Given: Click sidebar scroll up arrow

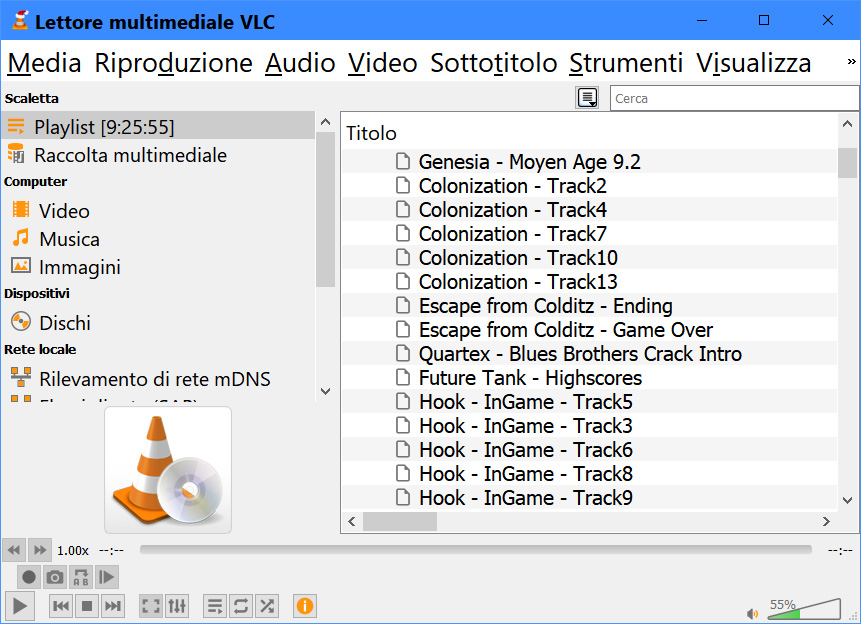Looking at the screenshot, I should tap(326, 122).
